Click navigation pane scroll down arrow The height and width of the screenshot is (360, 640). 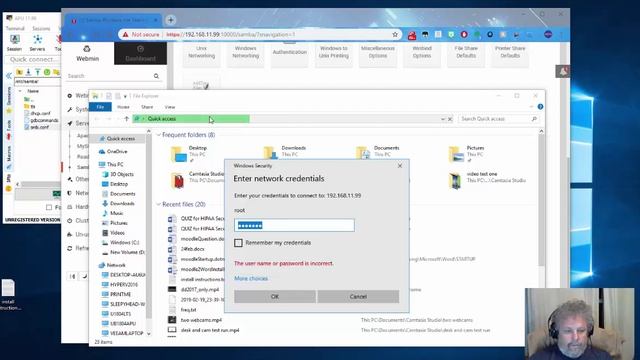[149, 333]
